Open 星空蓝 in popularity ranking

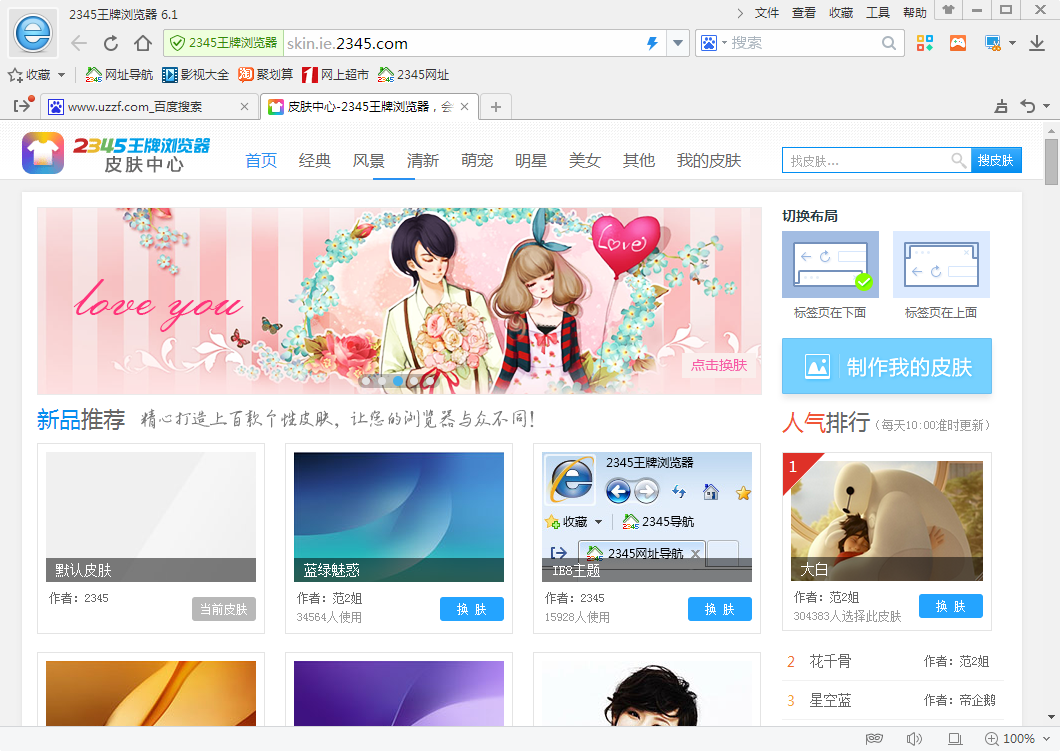(x=831, y=700)
